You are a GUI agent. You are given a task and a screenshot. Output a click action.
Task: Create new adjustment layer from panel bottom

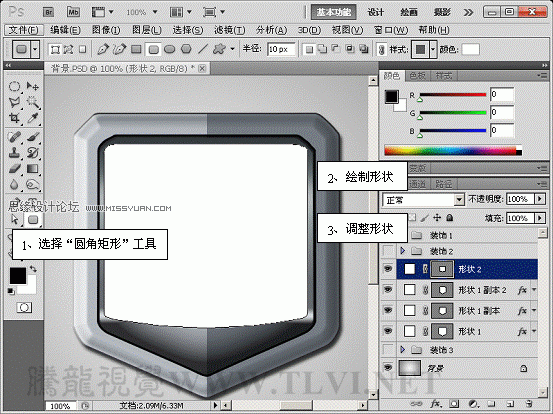[x=473, y=403]
